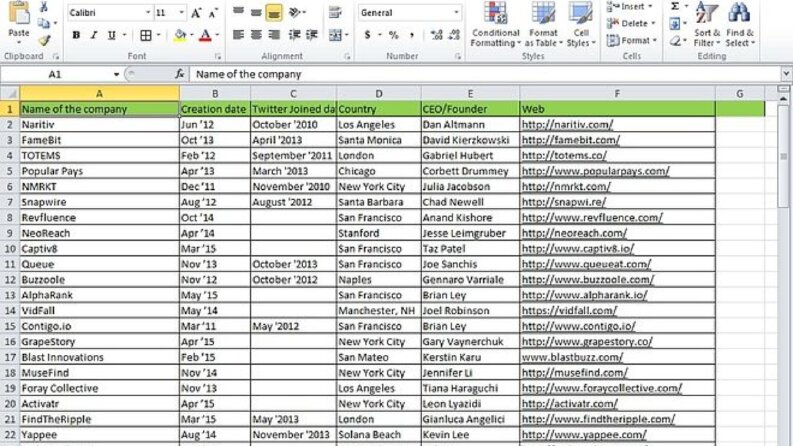
Task: Open the Format cells menu
Action: tap(631, 40)
